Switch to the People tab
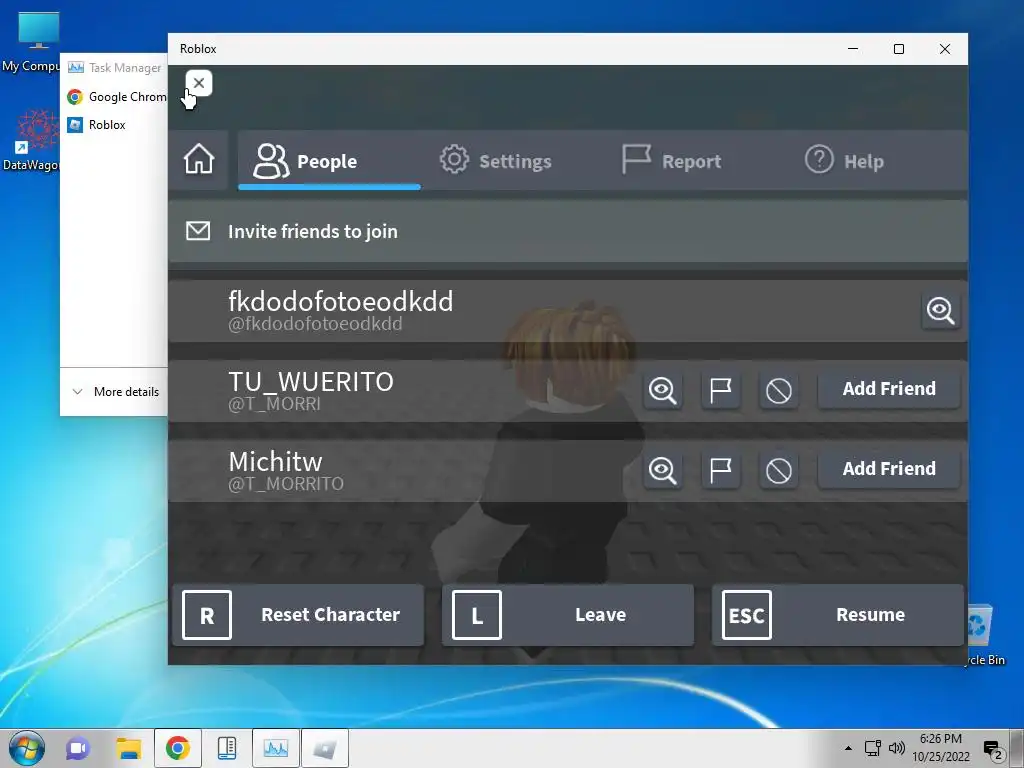Viewport: 1024px width, 768px height. click(x=329, y=161)
